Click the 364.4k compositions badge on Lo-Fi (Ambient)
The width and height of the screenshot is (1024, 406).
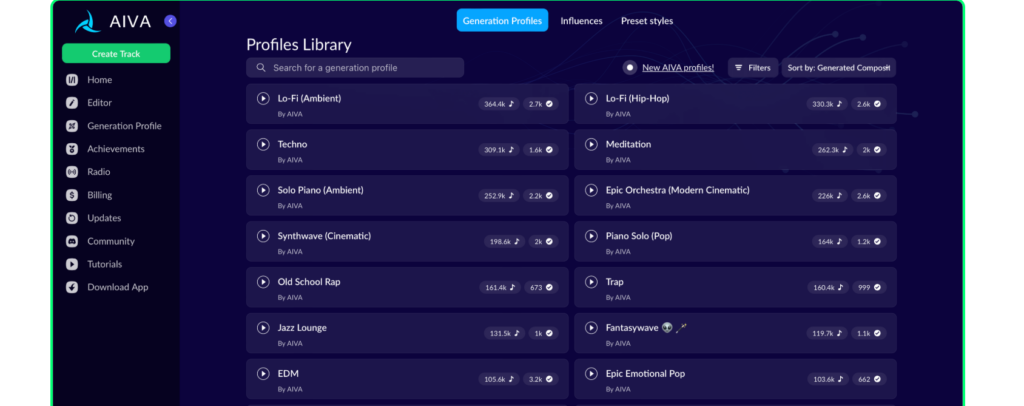[499, 104]
